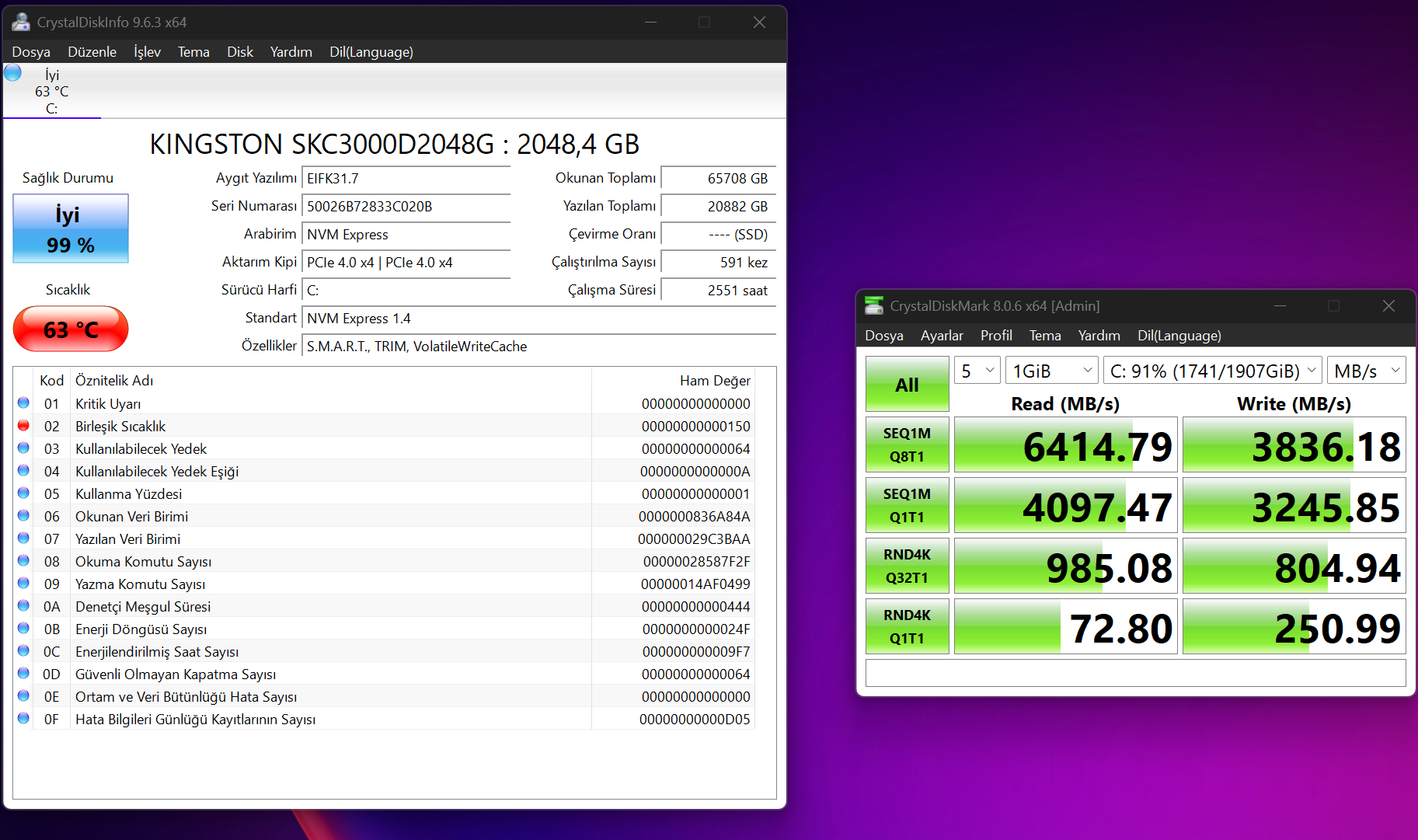
Task: Start all benchmarks with the All button
Action: click(x=908, y=384)
